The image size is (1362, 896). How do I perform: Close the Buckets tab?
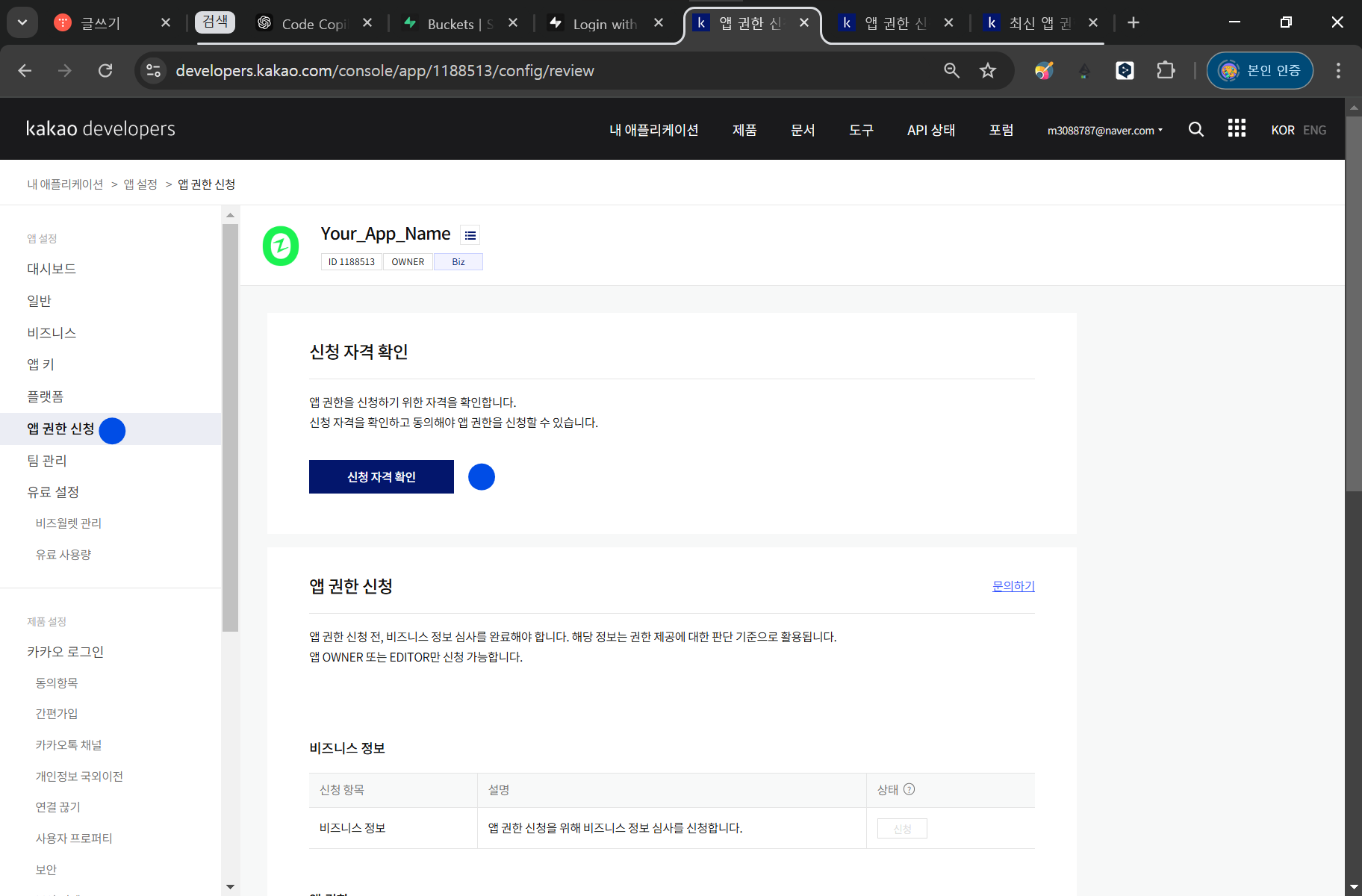click(x=513, y=22)
